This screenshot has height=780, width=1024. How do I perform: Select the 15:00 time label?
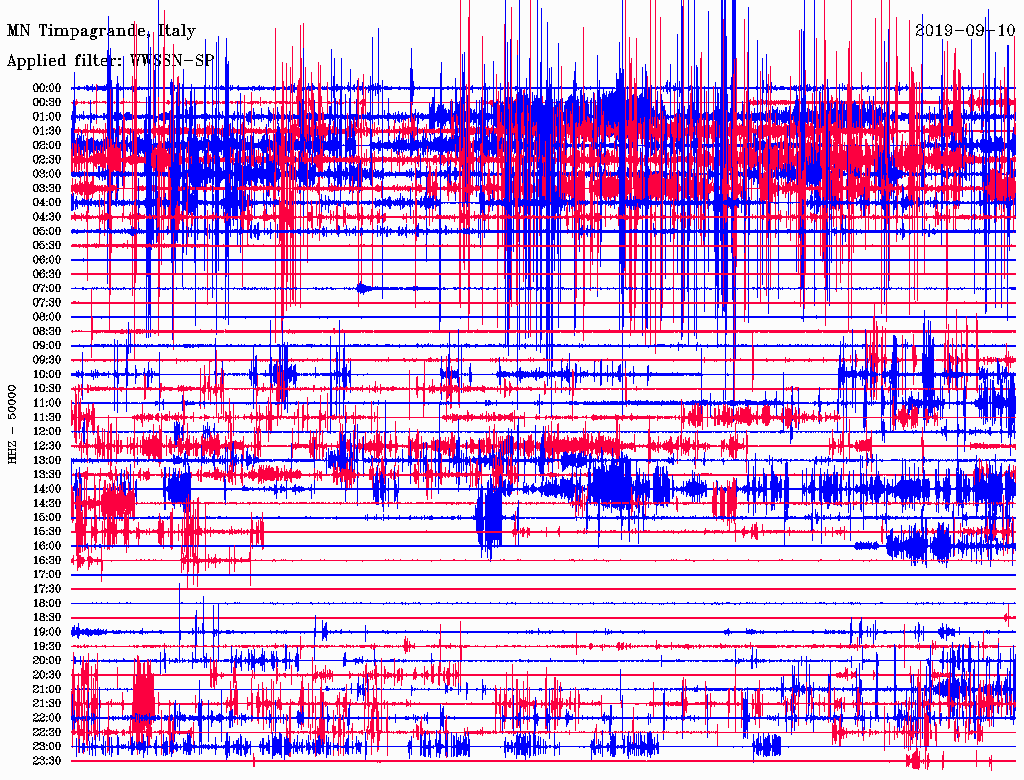coord(47,517)
